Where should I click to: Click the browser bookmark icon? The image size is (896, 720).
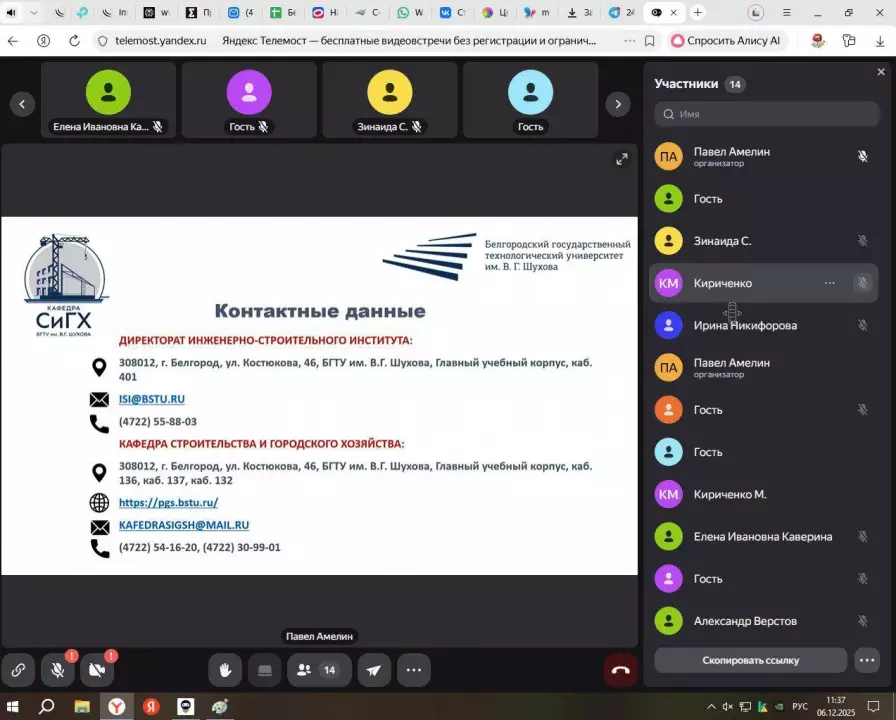650,41
